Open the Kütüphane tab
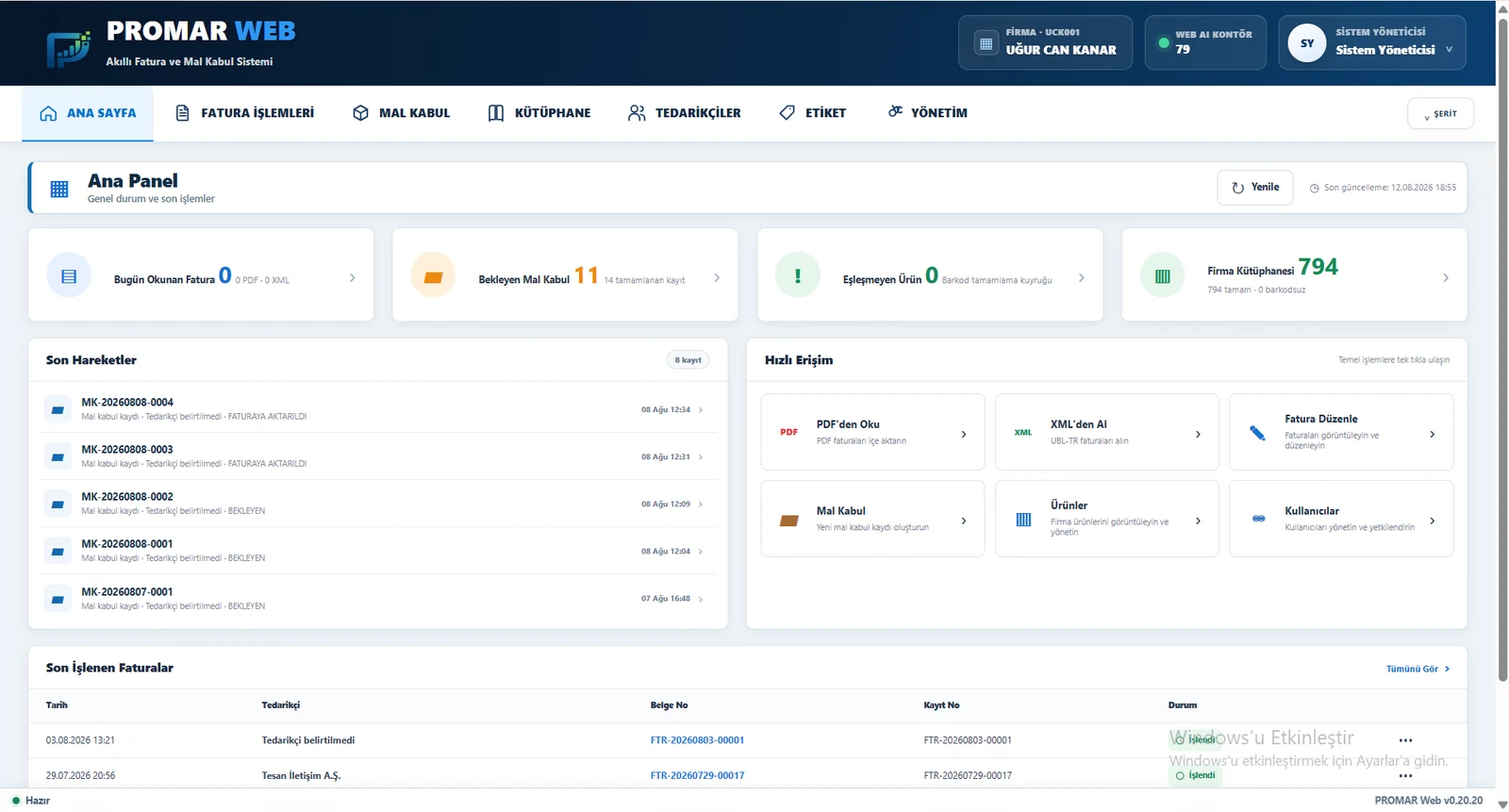The width and height of the screenshot is (1509, 812). coord(539,113)
